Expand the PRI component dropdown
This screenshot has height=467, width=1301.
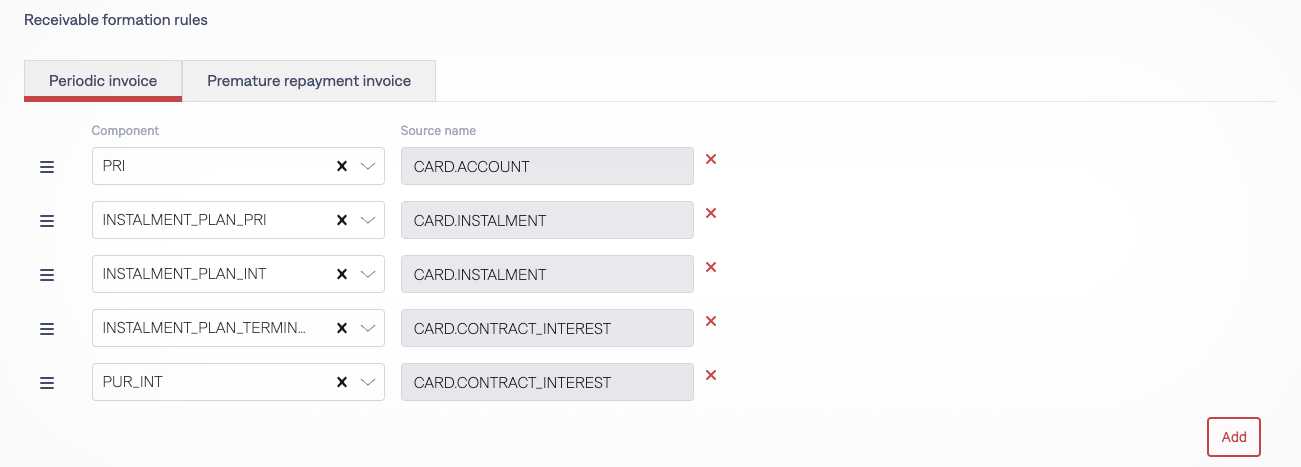tap(367, 167)
